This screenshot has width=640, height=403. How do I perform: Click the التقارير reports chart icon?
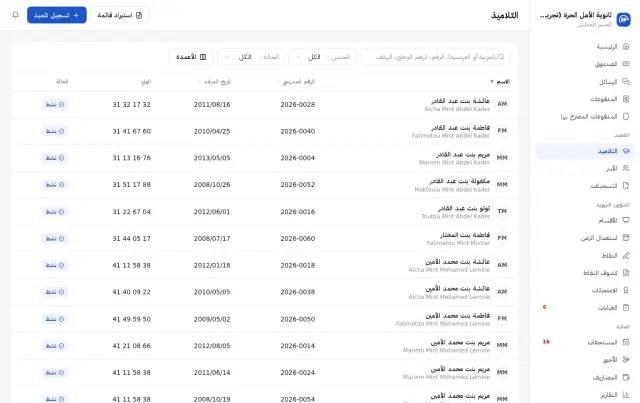coord(626,395)
